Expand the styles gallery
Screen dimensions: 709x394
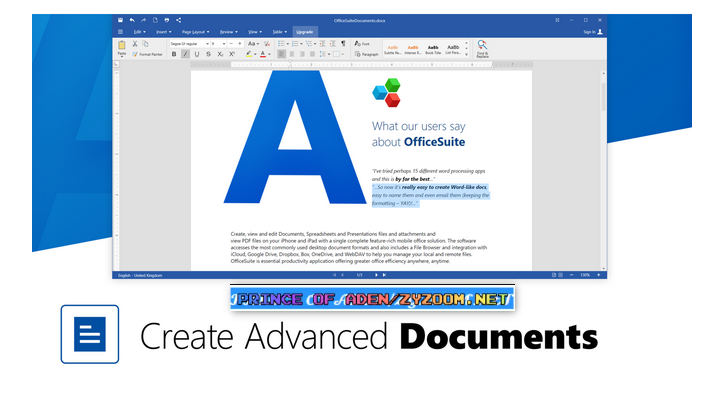[467, 55]
